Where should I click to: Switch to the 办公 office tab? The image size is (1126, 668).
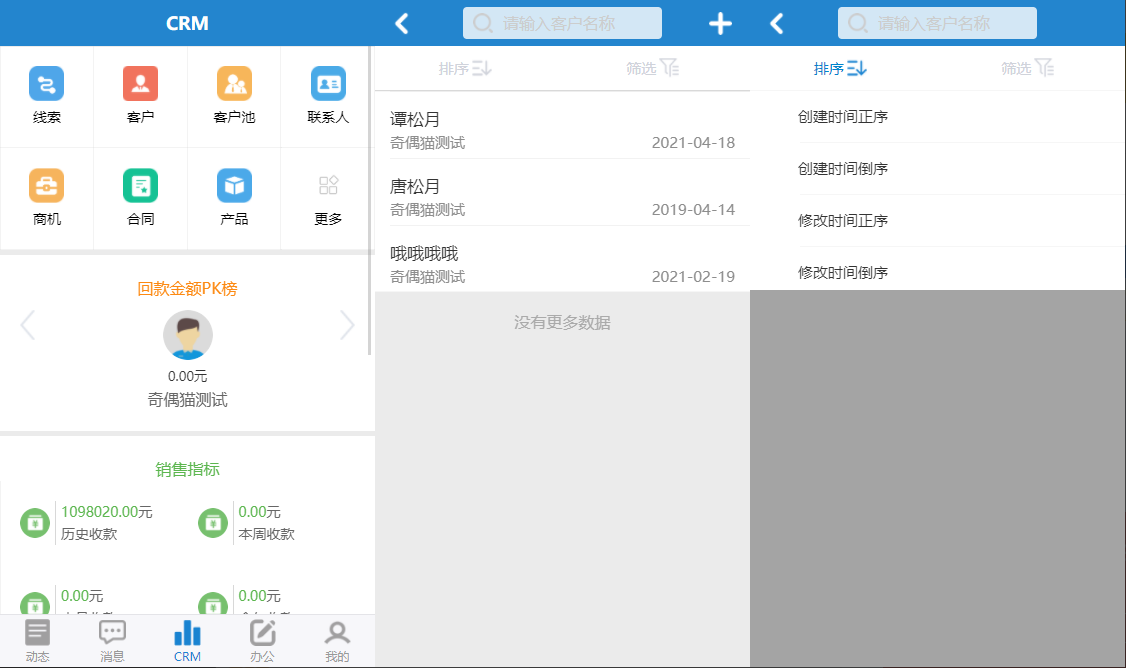click(x=262, y=640)
